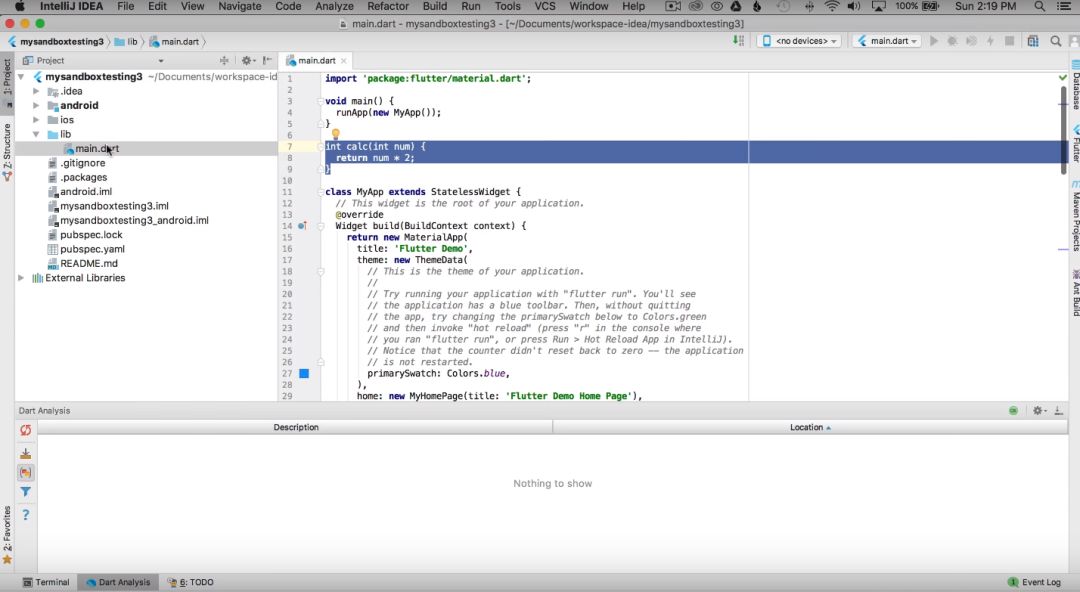
Task: Open the Refactor menu
Action: pos(388,6)
